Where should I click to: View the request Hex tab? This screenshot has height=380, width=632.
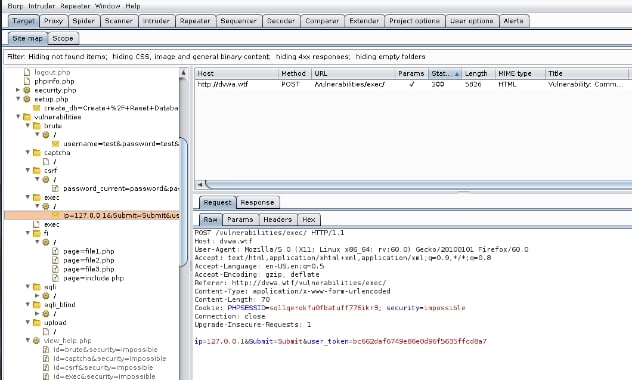pos(309,220)
